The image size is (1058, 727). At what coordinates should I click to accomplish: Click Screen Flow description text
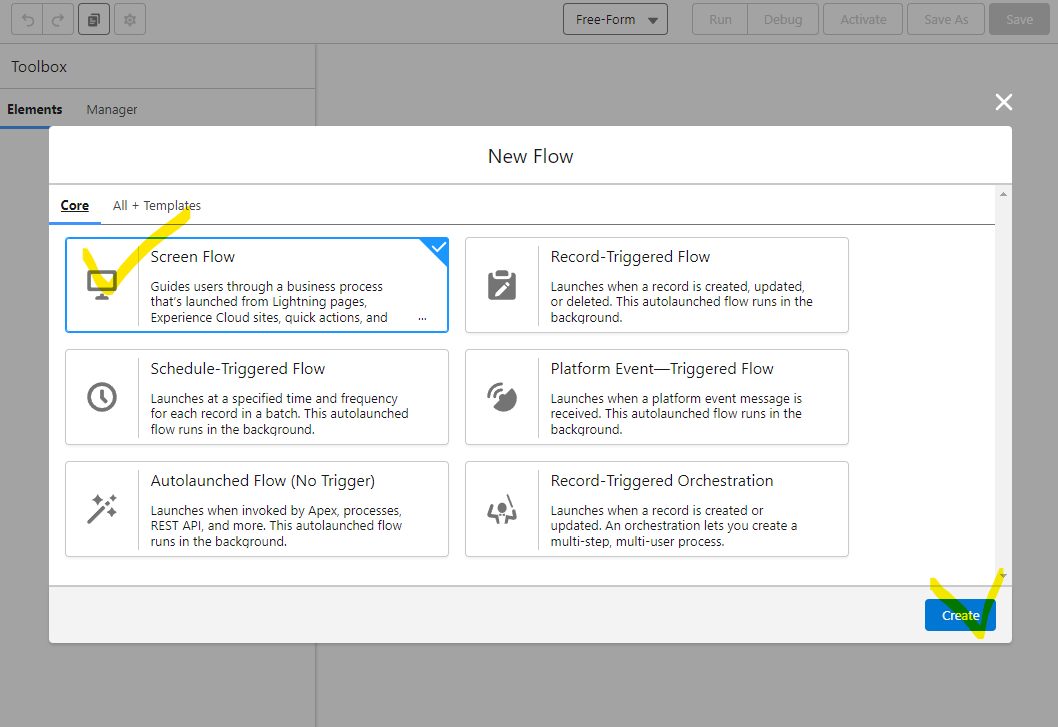pos(269,302)
